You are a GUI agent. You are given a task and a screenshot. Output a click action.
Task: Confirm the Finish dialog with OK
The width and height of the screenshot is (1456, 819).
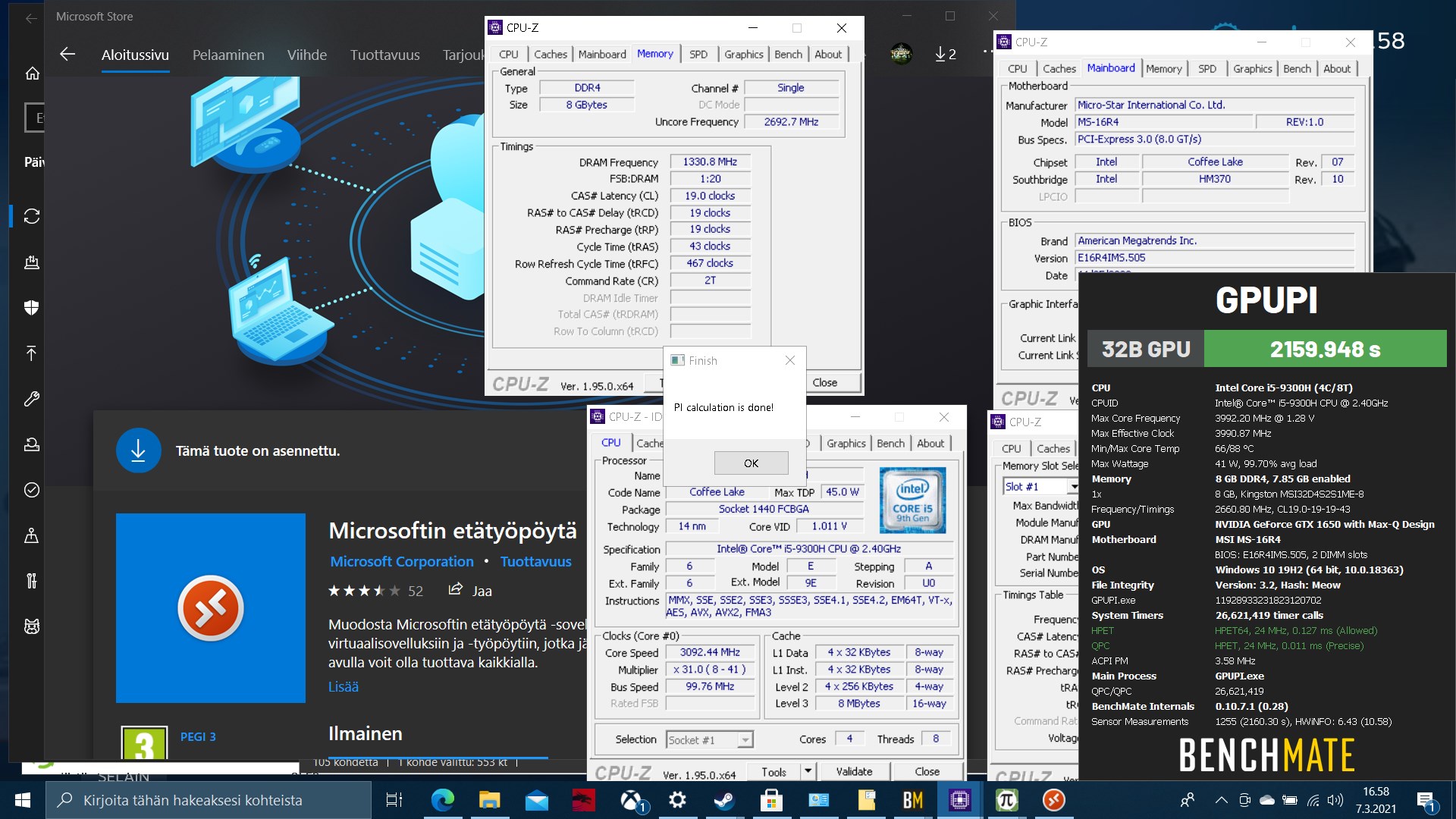point(751,463)
